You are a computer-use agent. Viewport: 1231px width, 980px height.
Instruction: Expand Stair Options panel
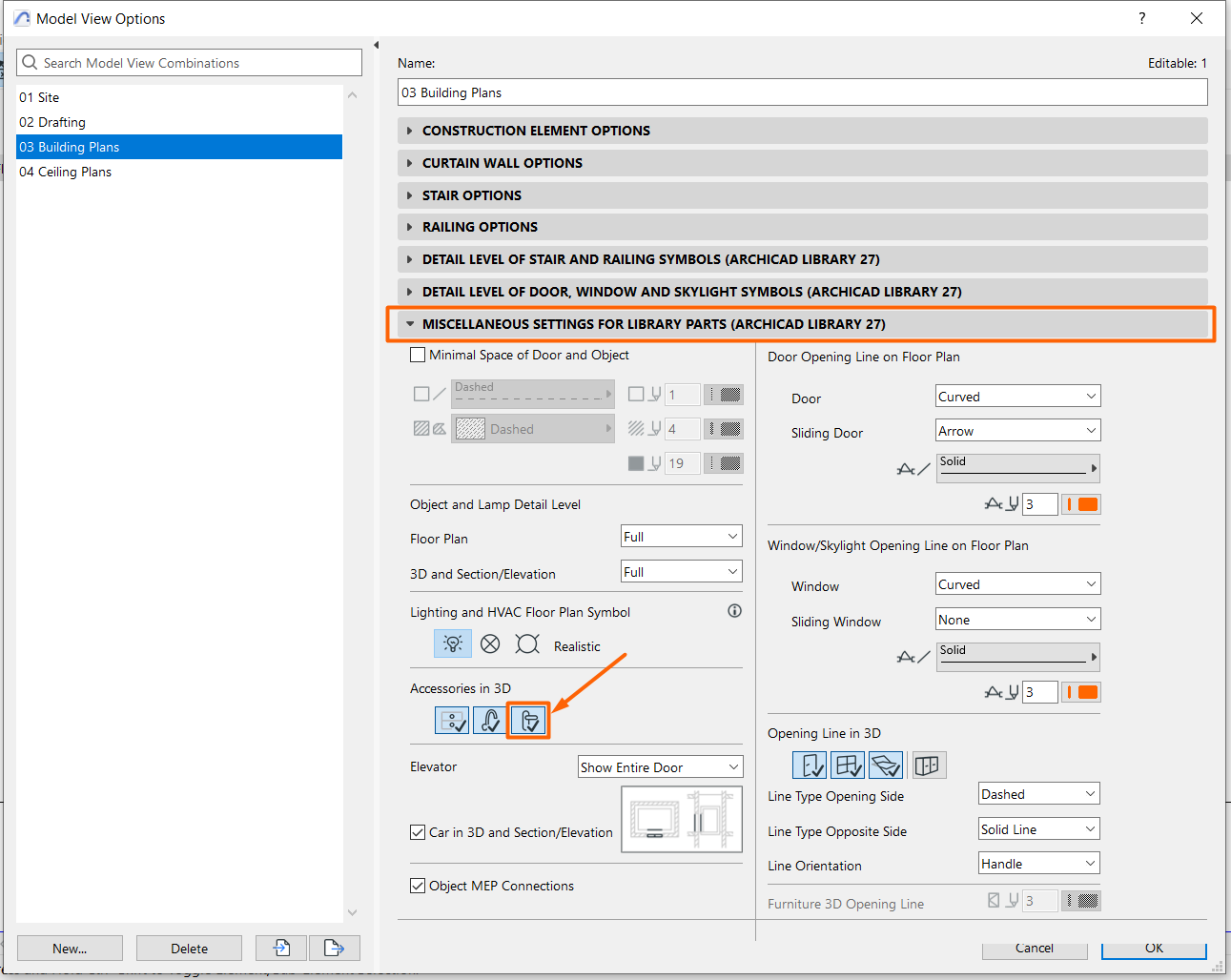click(803, 195)
